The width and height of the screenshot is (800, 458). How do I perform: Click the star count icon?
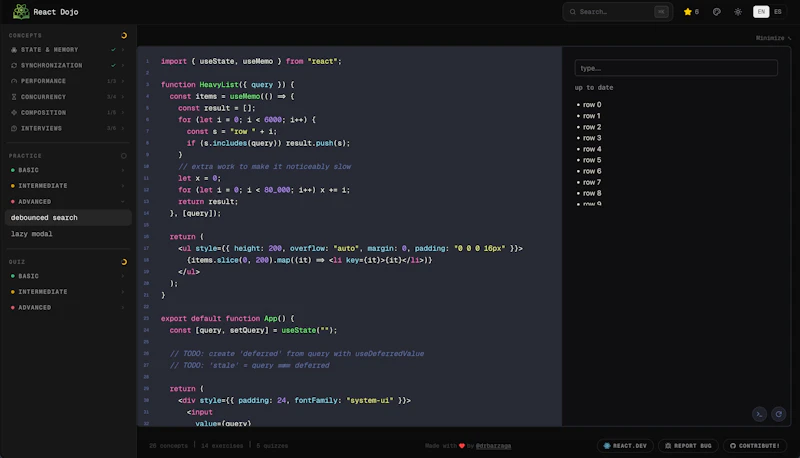click(x=687, y=12)
